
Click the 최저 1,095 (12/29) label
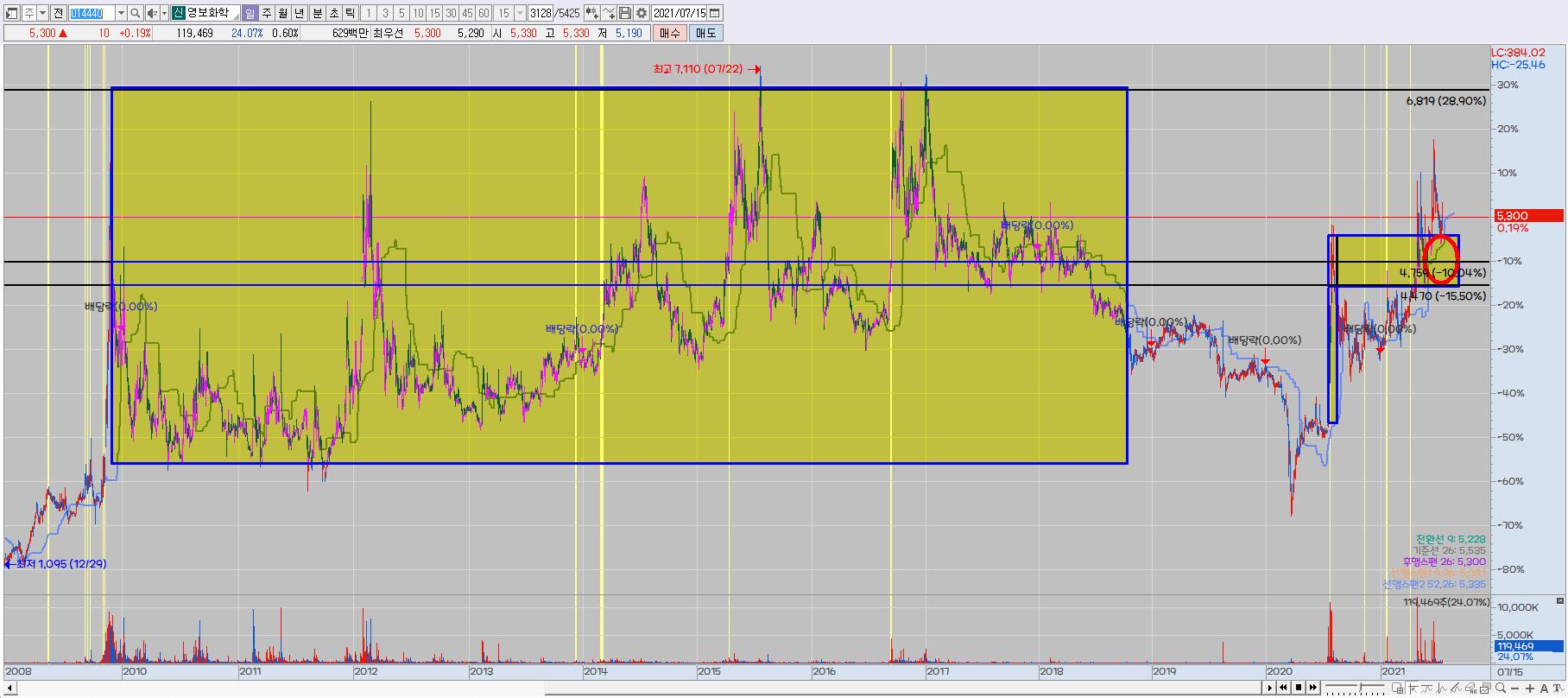[x=60, y=564]
